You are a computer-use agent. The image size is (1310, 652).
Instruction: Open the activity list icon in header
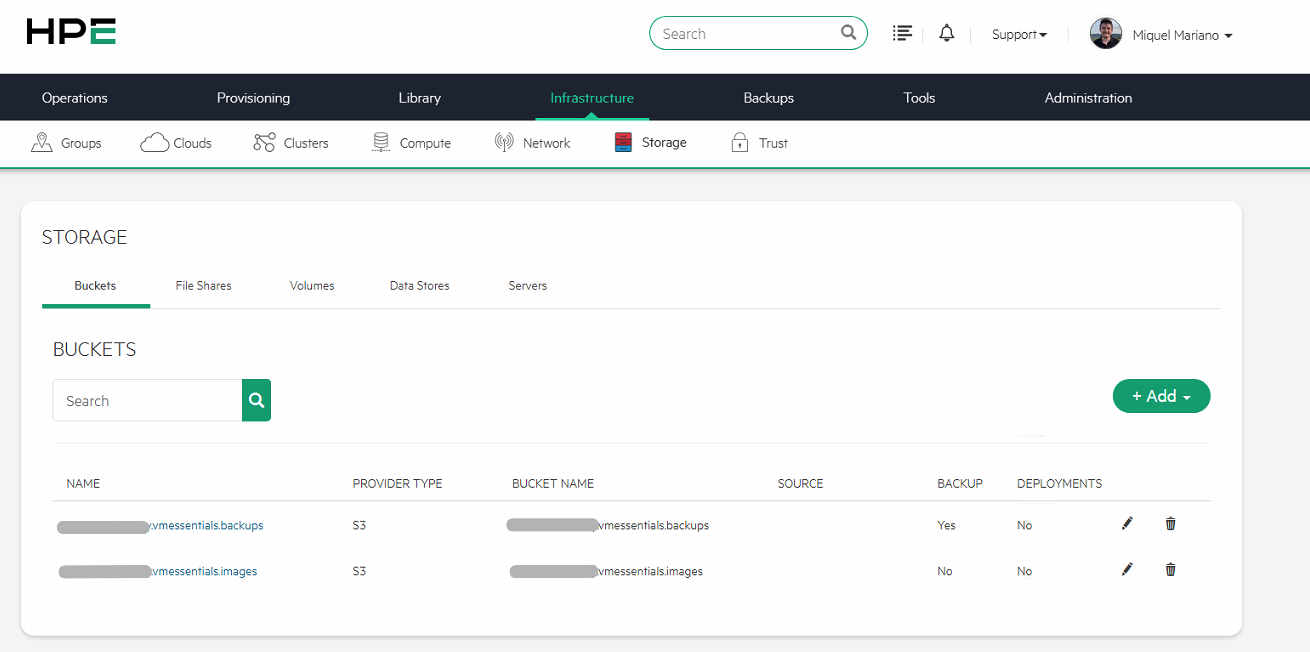point(902,34)
